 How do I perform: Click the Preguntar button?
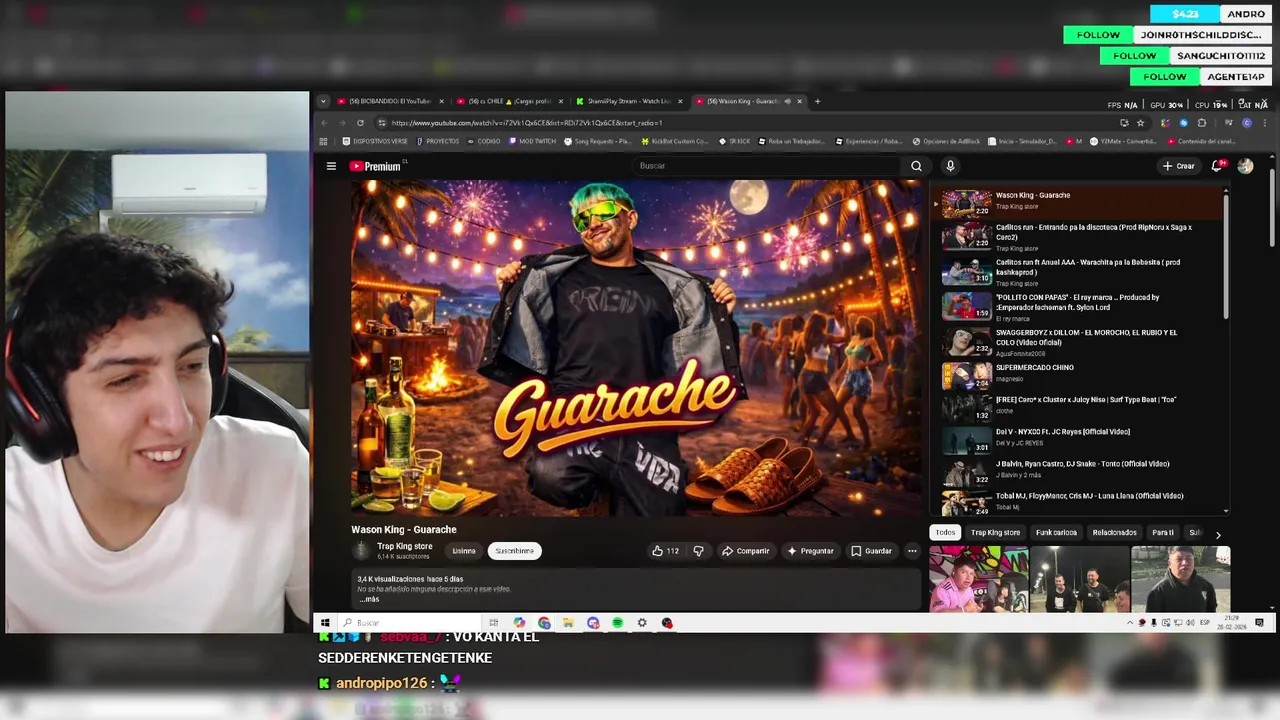click(x=810, y=551)
